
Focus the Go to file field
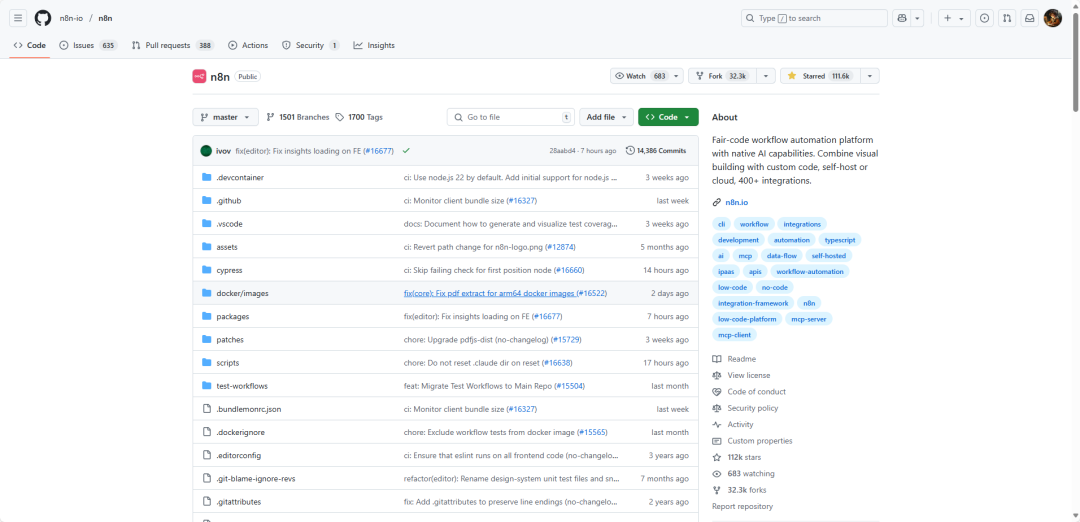click(x=510, y=117)
